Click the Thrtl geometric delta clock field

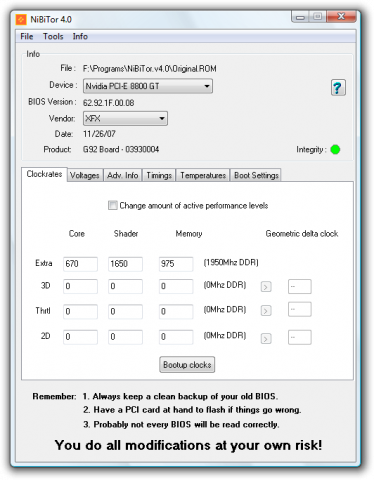(x=300, y=309)
